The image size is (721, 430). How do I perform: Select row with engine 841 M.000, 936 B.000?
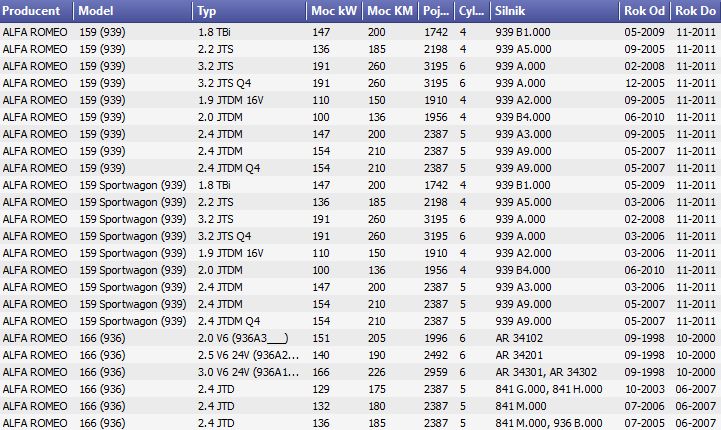point(360,423)
